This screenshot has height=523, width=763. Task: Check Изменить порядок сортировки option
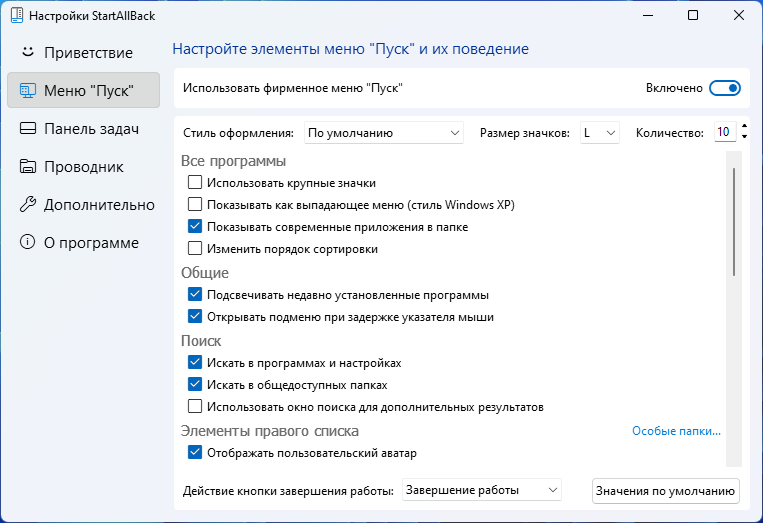coord(195,249)
